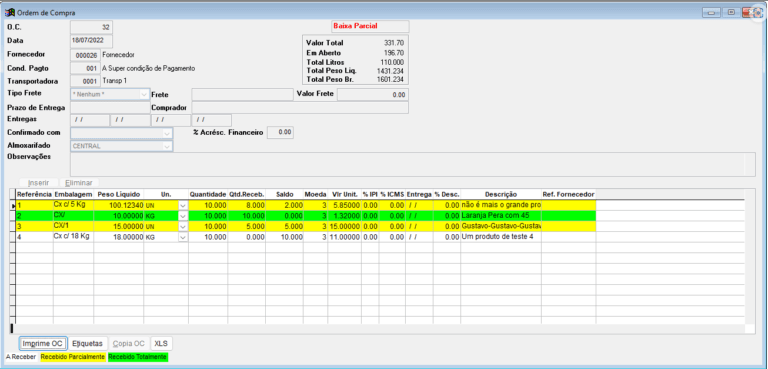Screen dimensions: 768x369
Task: Click the Peso Líquido column header
Action: pos(119,195)
